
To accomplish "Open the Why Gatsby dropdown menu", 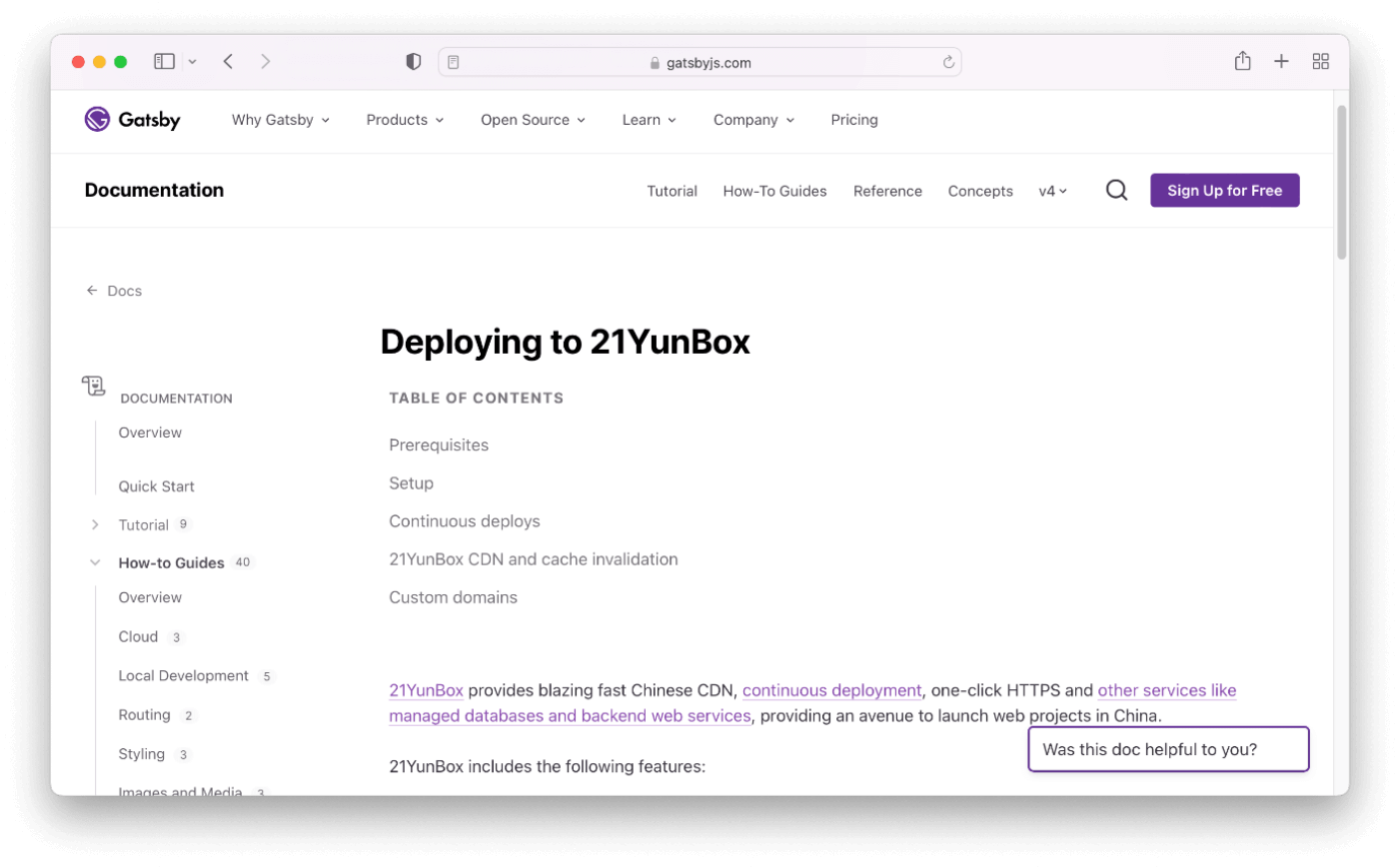I will coord(280,120).
